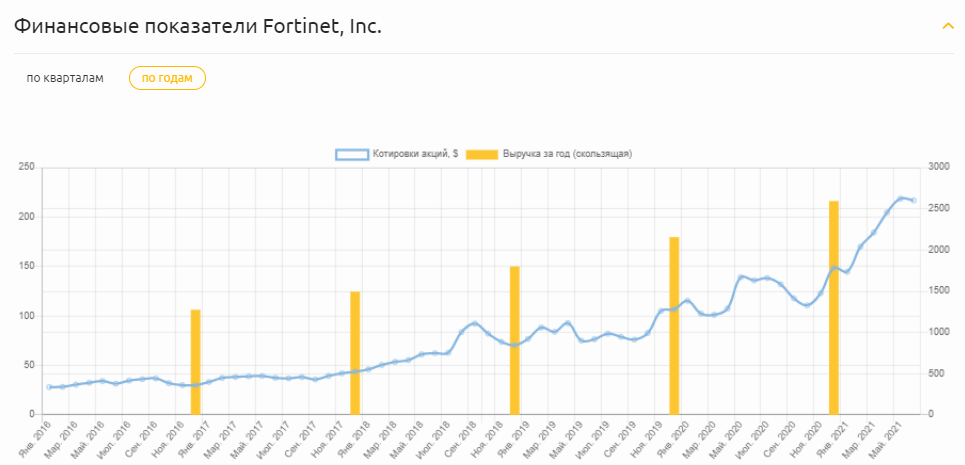Click the last stock price point on the line
The image size is (965, 465).
click(x=913, y=200)
